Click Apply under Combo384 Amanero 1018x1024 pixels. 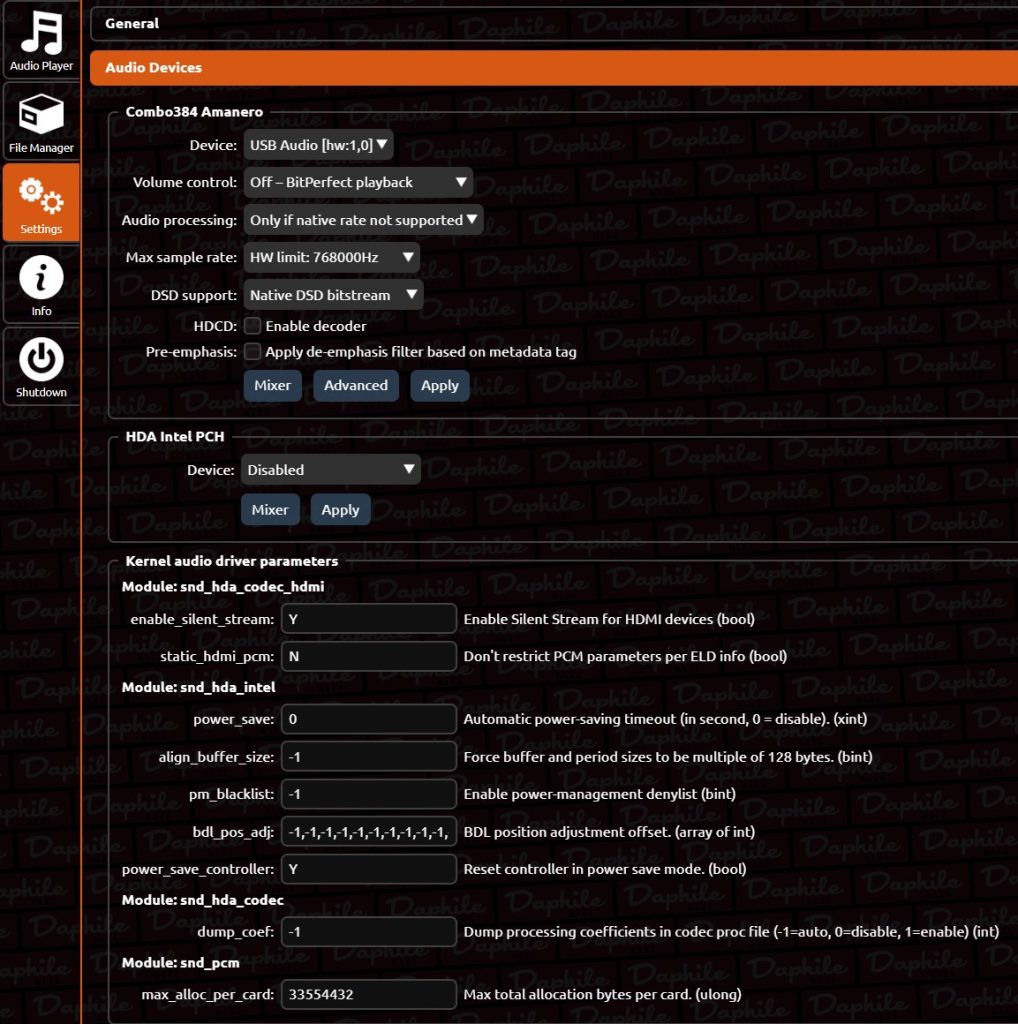pyautogui.click(x=439, y=386)
